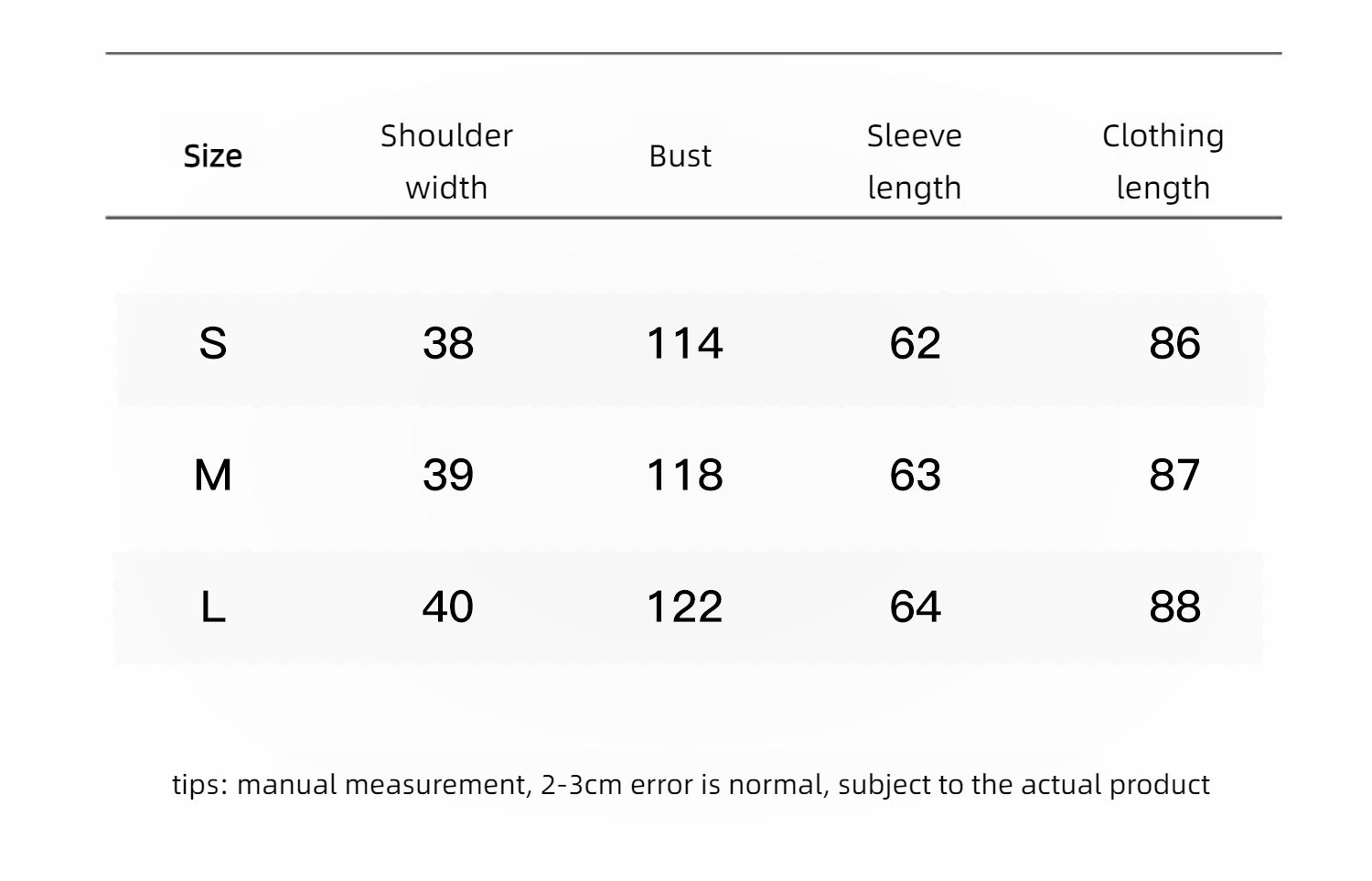This screenshot has width=1372, height=881.
Task: Select the S size row label
Action: 212,344
